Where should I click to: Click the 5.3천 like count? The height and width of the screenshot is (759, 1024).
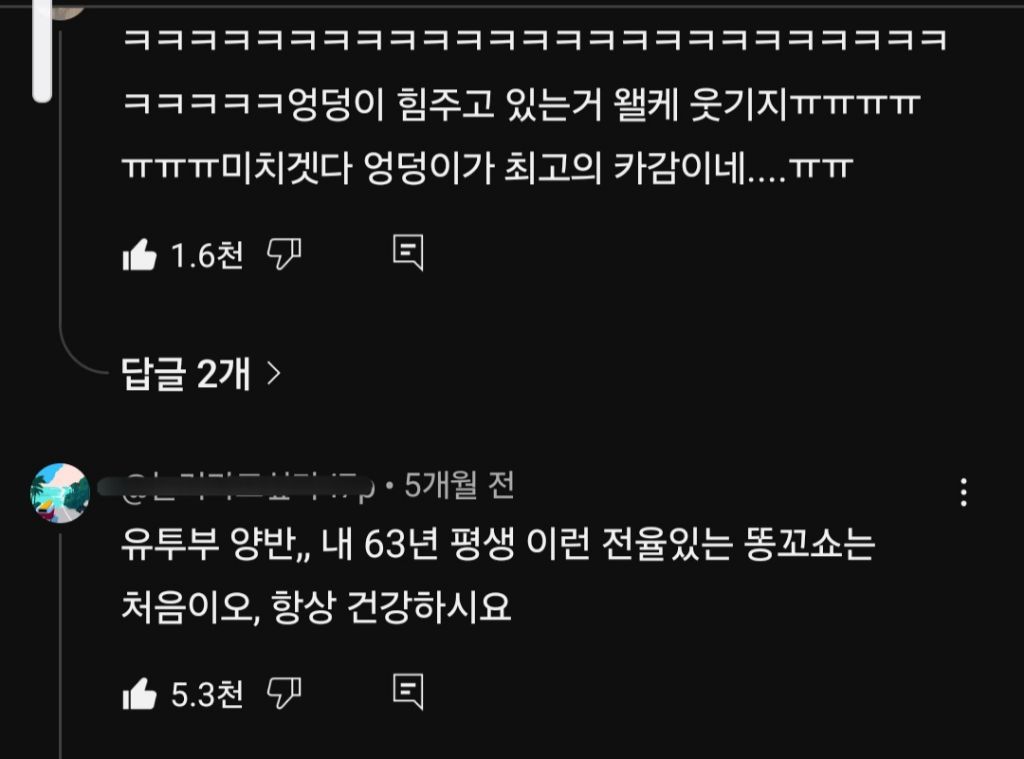(207, 694)
